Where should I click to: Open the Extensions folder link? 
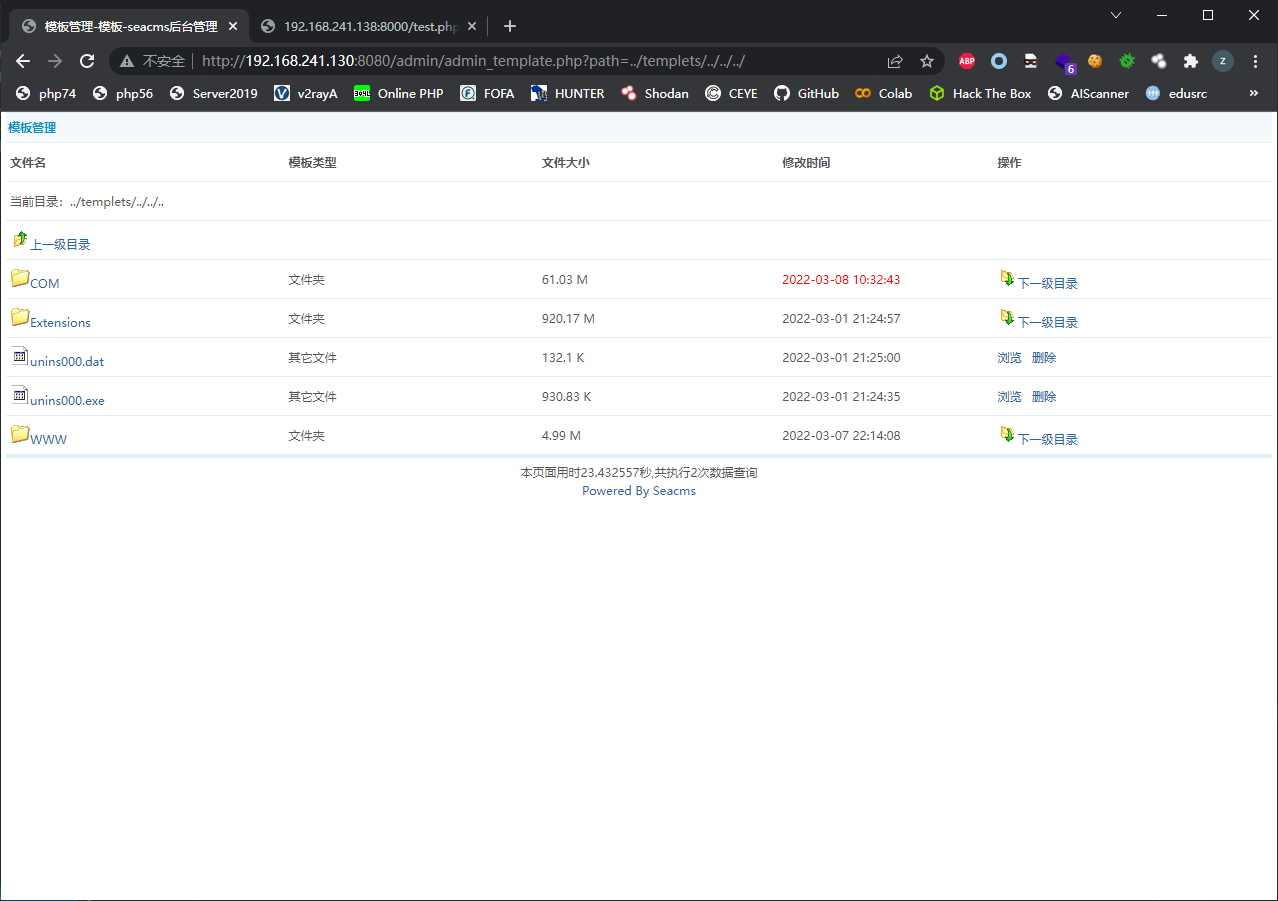coord(60,322)
